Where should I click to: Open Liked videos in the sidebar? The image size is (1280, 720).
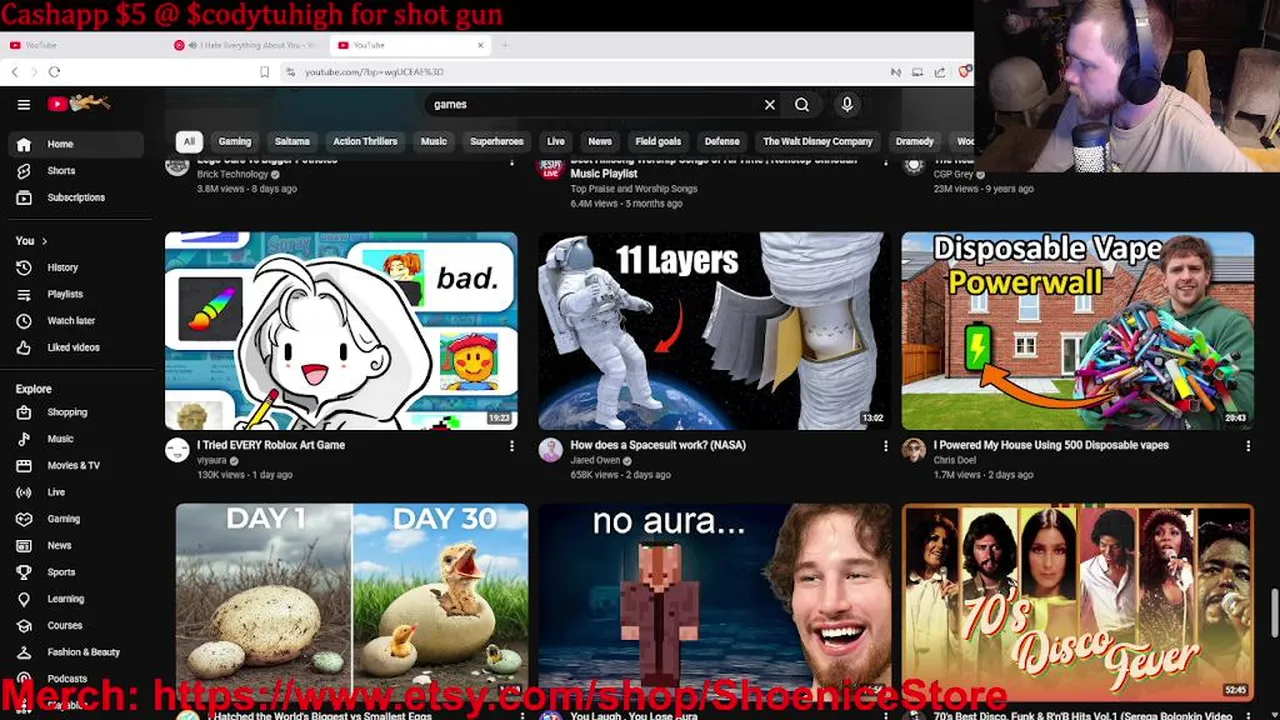tap(76, 348)
